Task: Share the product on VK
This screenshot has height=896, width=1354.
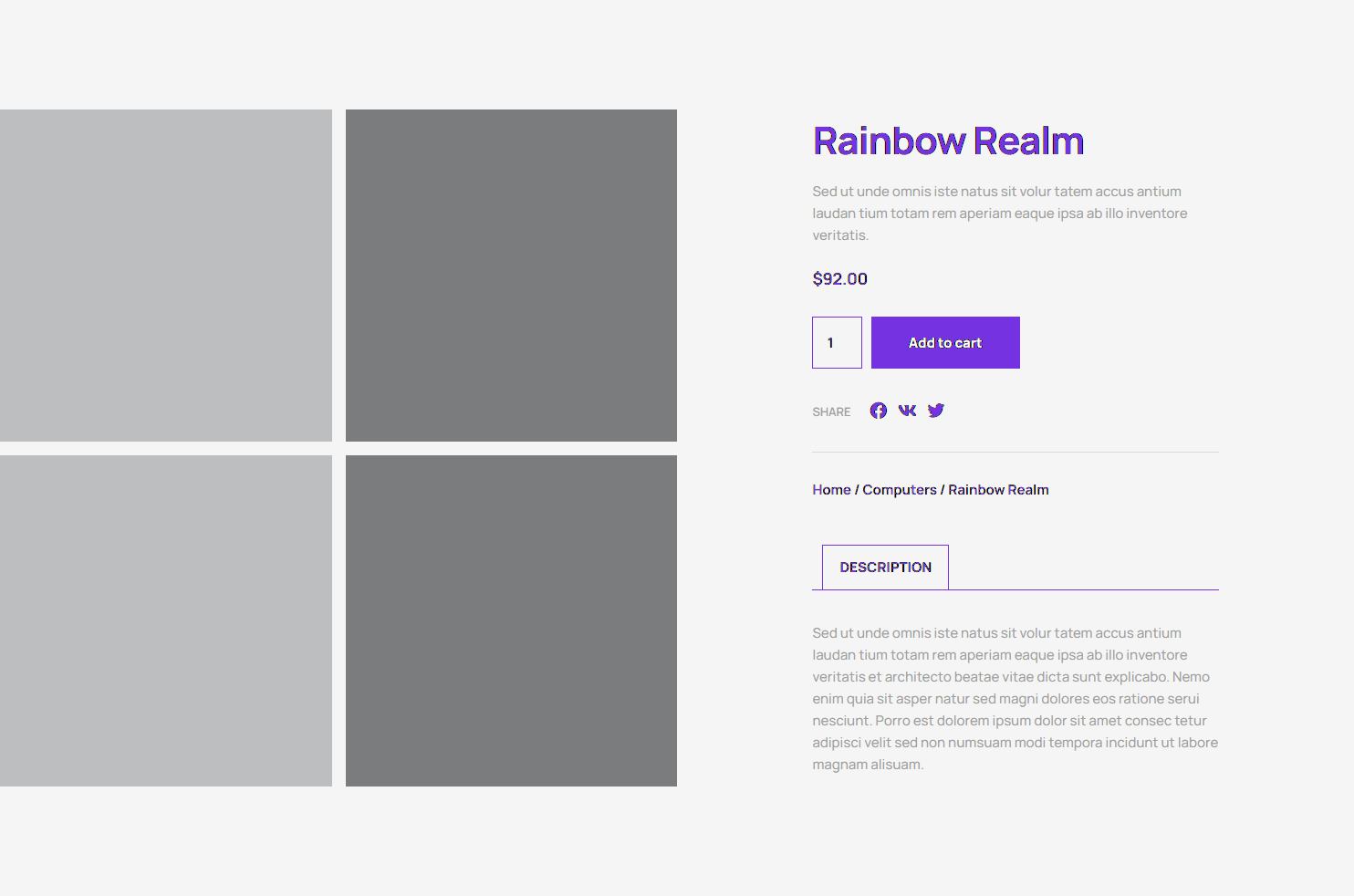Action: tap(907, 411)
